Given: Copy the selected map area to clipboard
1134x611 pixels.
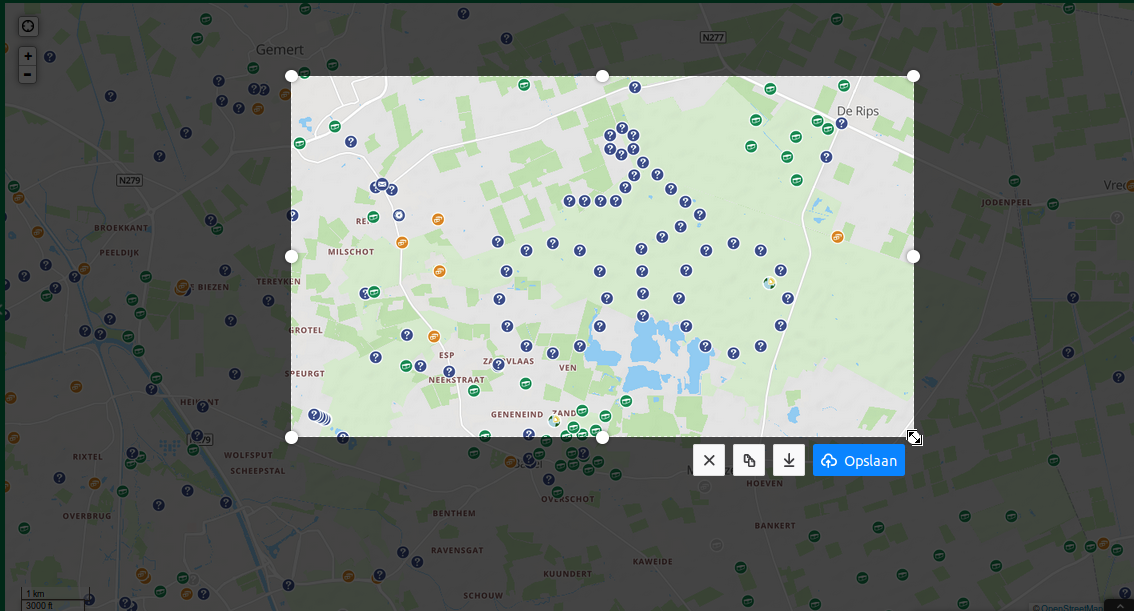Looking at the screenshot, I should 749,460.
